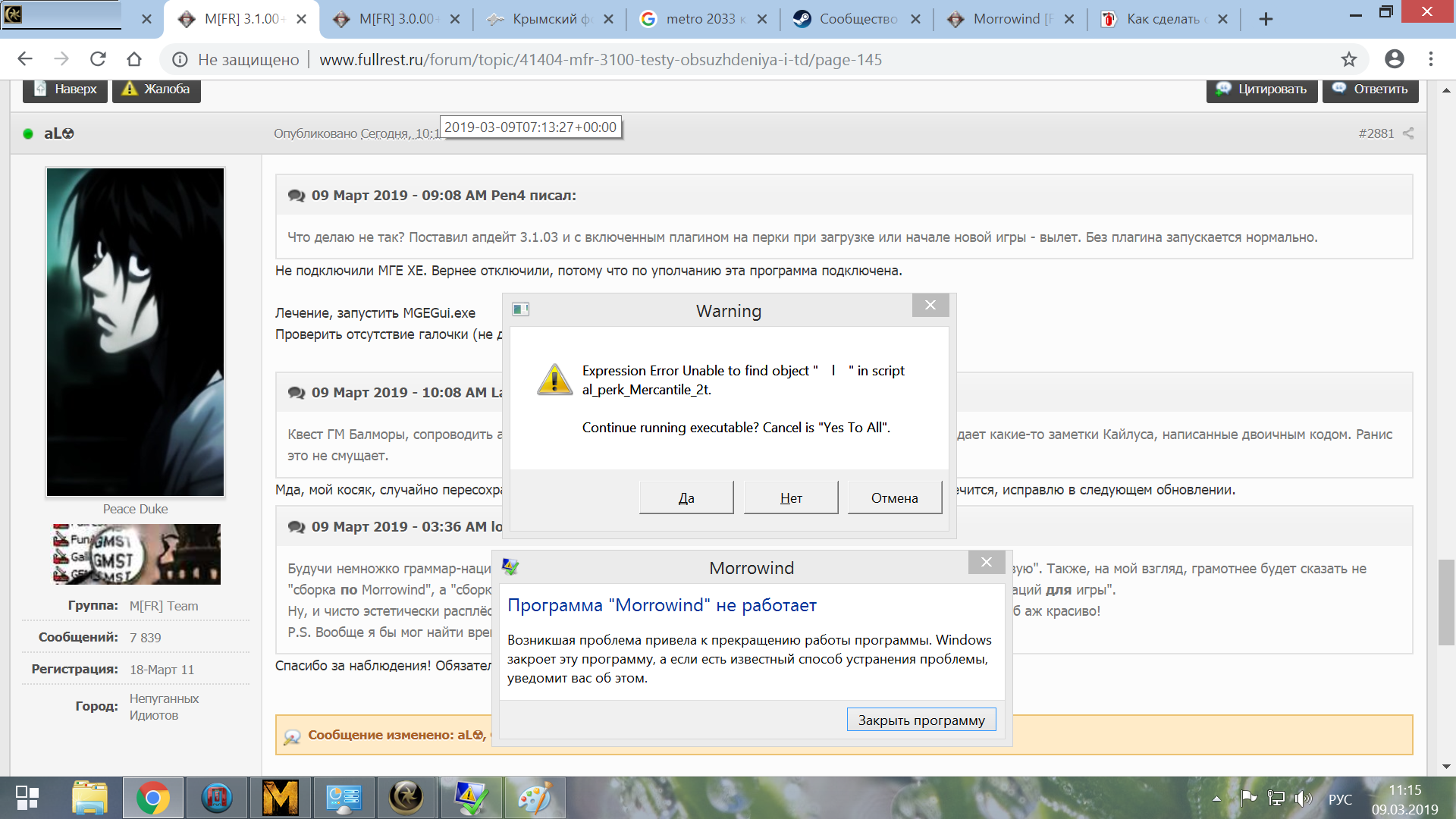
Task: Open a new browser tab
Action: [x=1266, y=19]
